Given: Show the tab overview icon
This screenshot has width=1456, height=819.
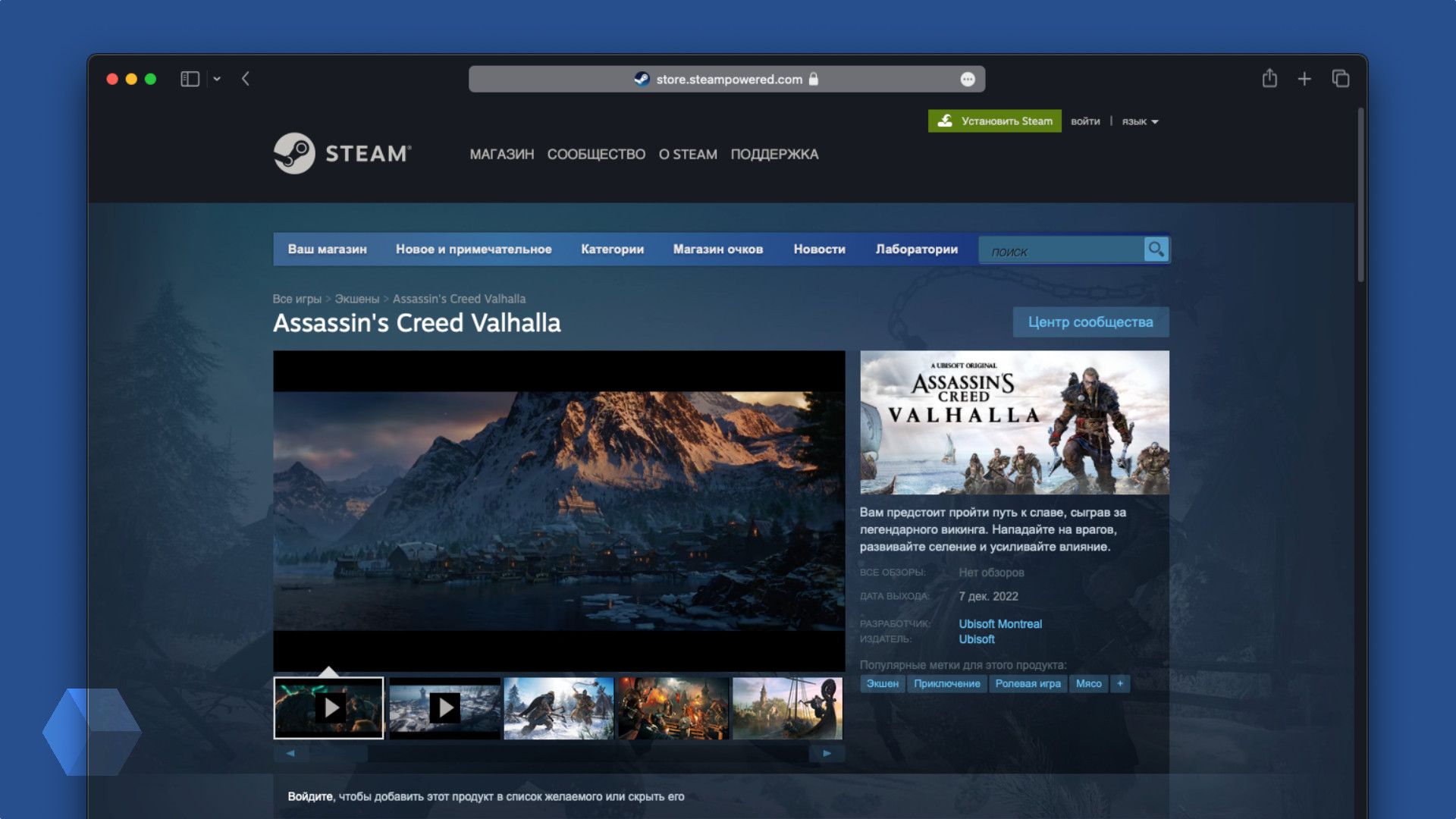Looking at the screenshot, I should [x=1341, y=79].
